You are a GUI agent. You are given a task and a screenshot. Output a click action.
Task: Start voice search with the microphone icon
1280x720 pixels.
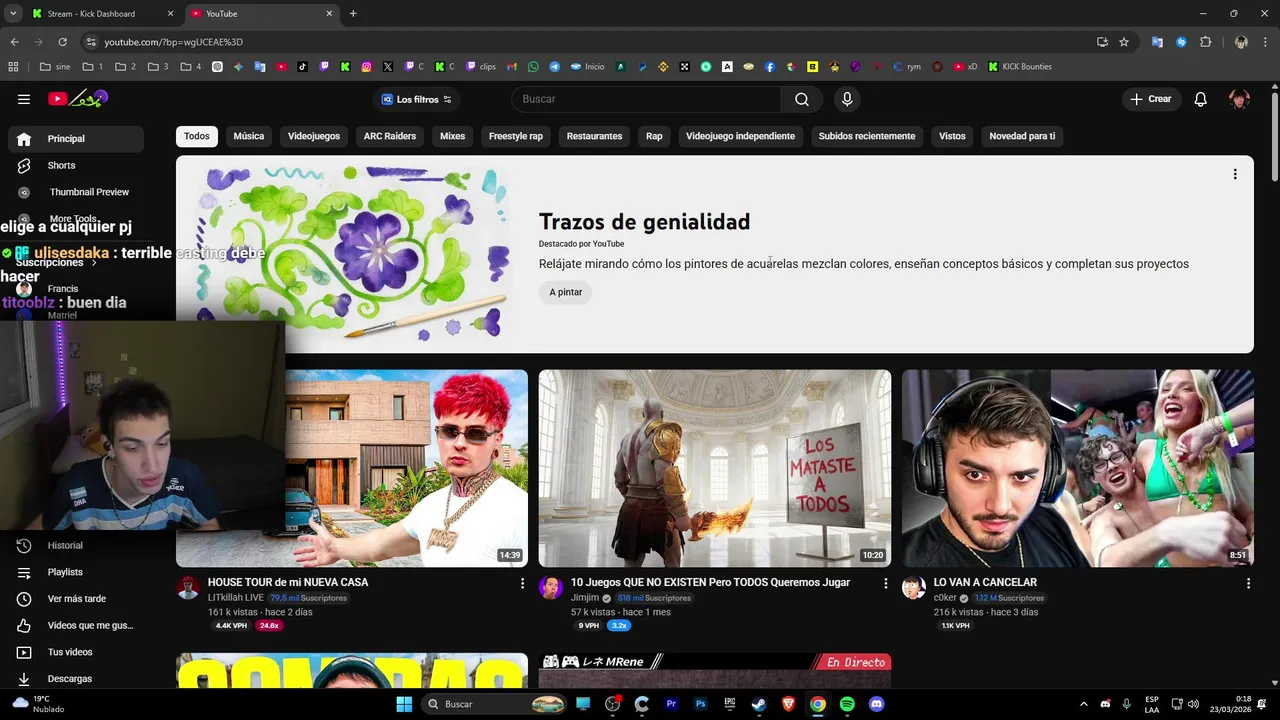tap(847, 99)
